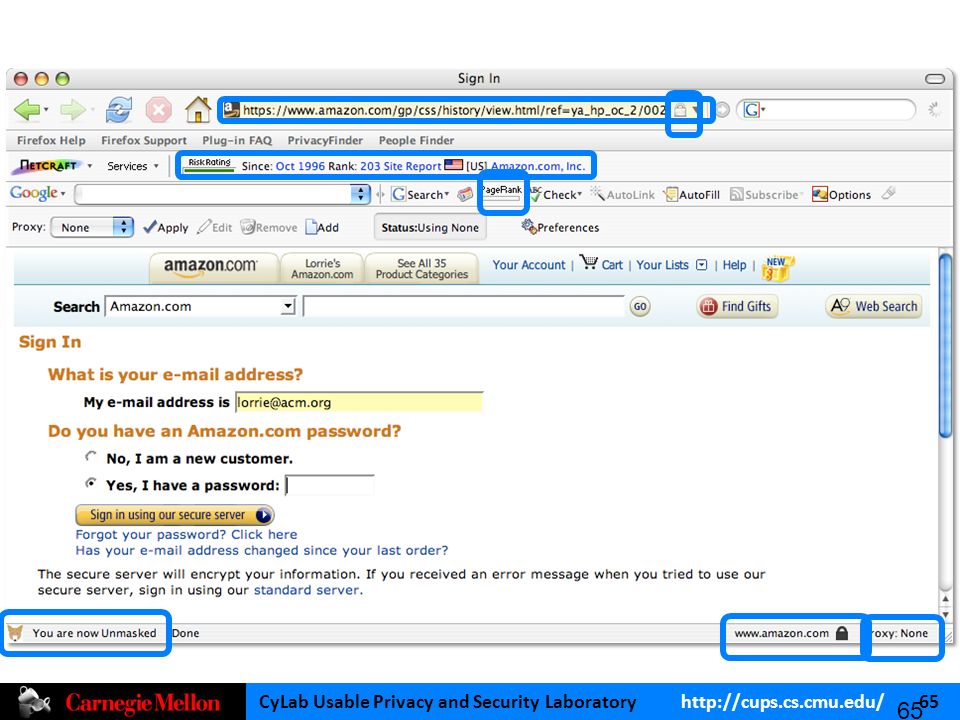
Task: Open the Firefox Help bookmark
Action: click(51, 140)
